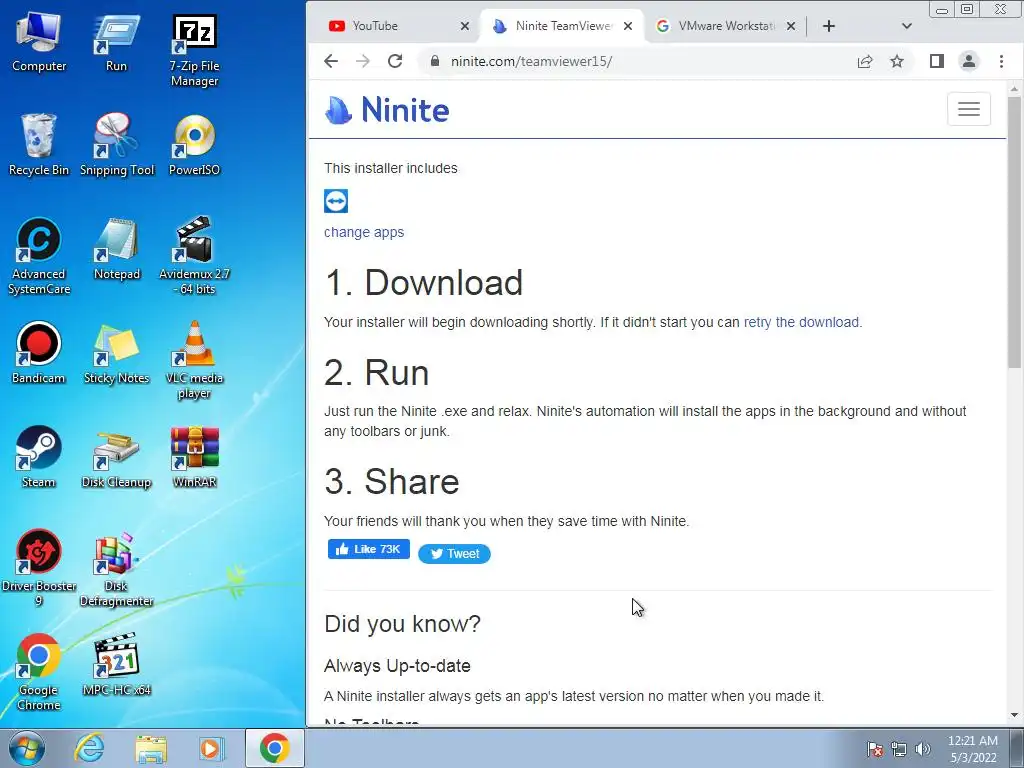The height and width of the screenshot is (768, 1024).
Task: Open Chrome three-dot menu
Action: [x=1001, y=61]
